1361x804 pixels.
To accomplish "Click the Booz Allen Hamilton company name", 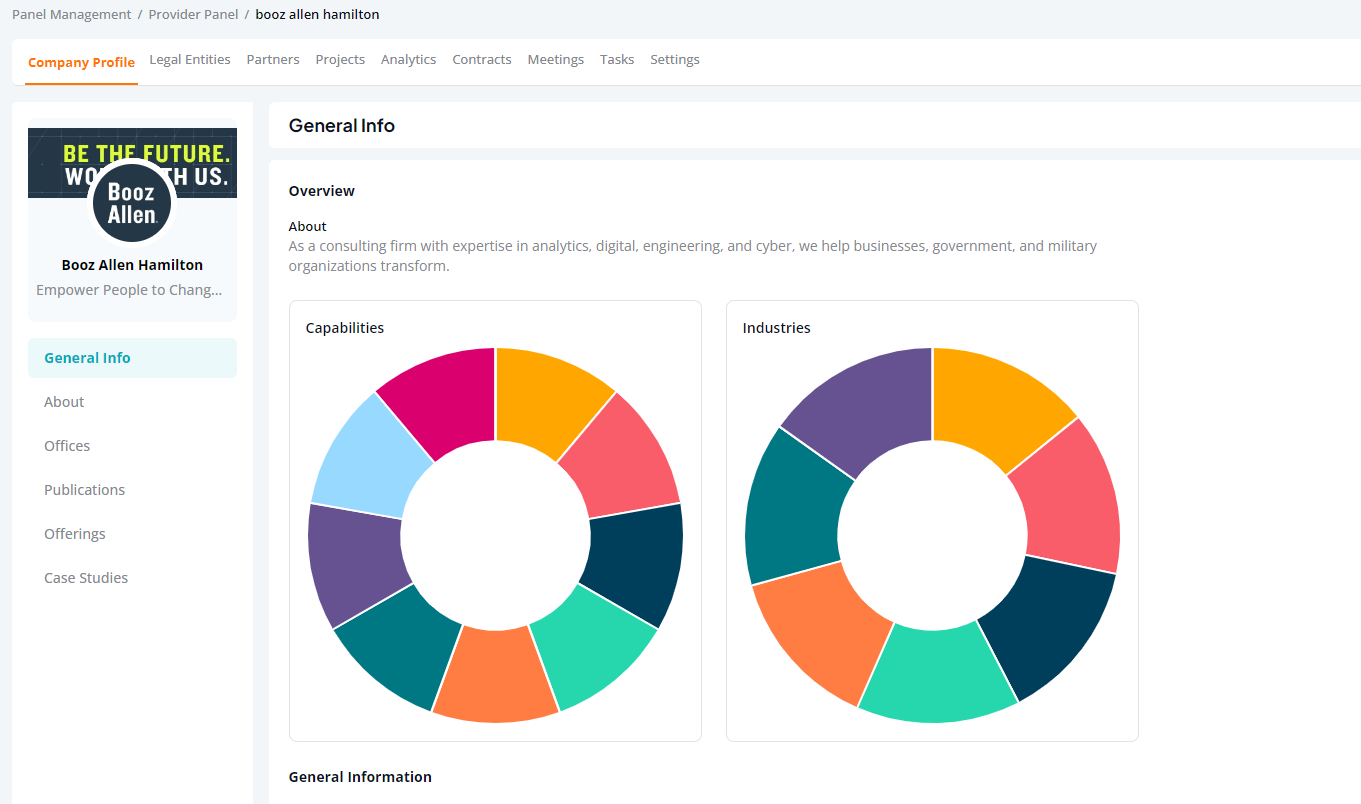I will [132, 265].
